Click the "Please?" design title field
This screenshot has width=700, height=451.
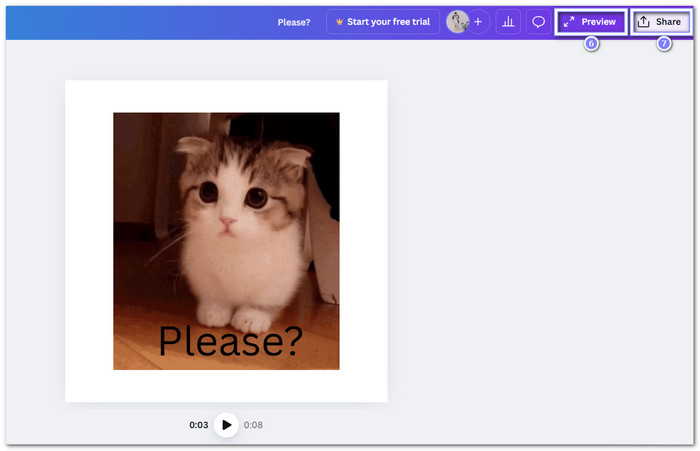pos(294,22)
